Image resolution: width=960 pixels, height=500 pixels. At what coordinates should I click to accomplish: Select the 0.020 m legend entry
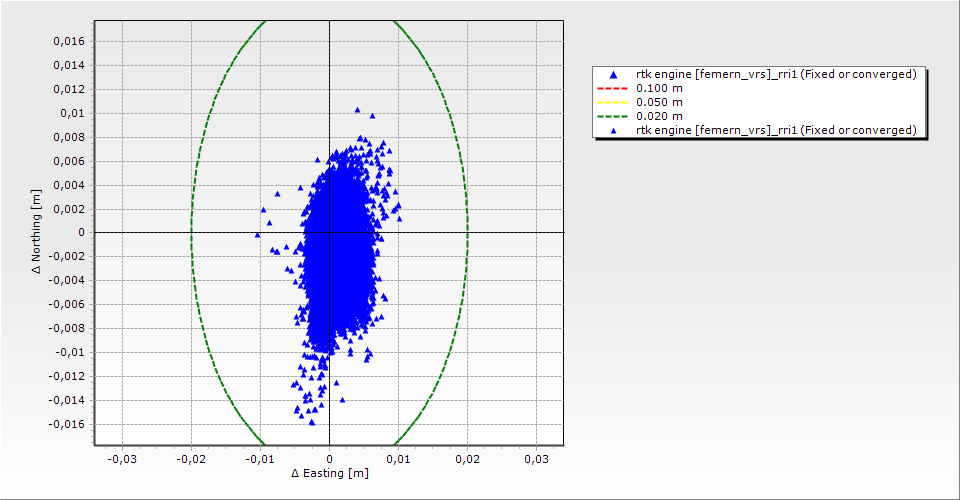tap(659, 116)
